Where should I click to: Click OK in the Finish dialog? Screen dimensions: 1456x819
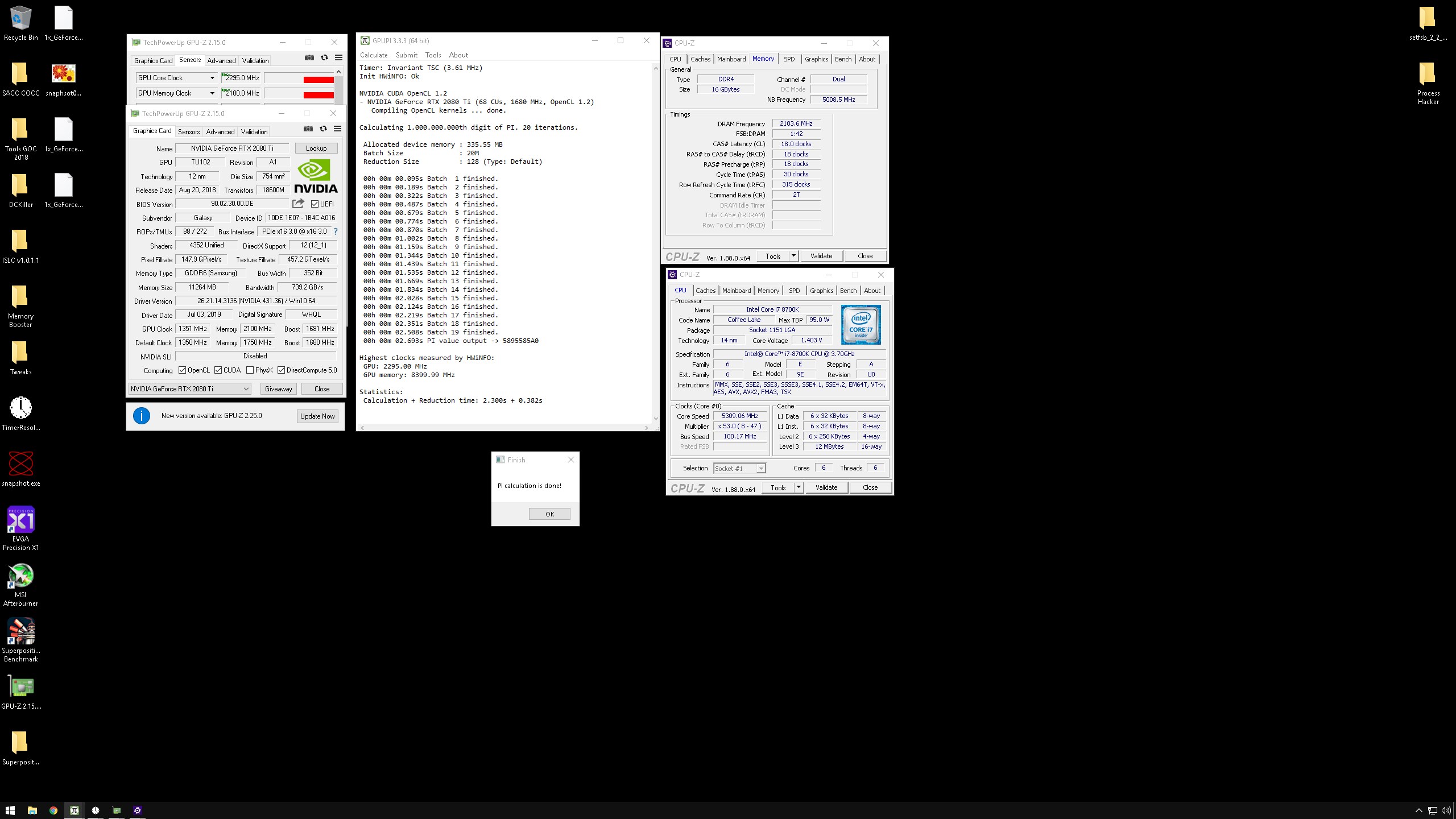coord(549,514)
